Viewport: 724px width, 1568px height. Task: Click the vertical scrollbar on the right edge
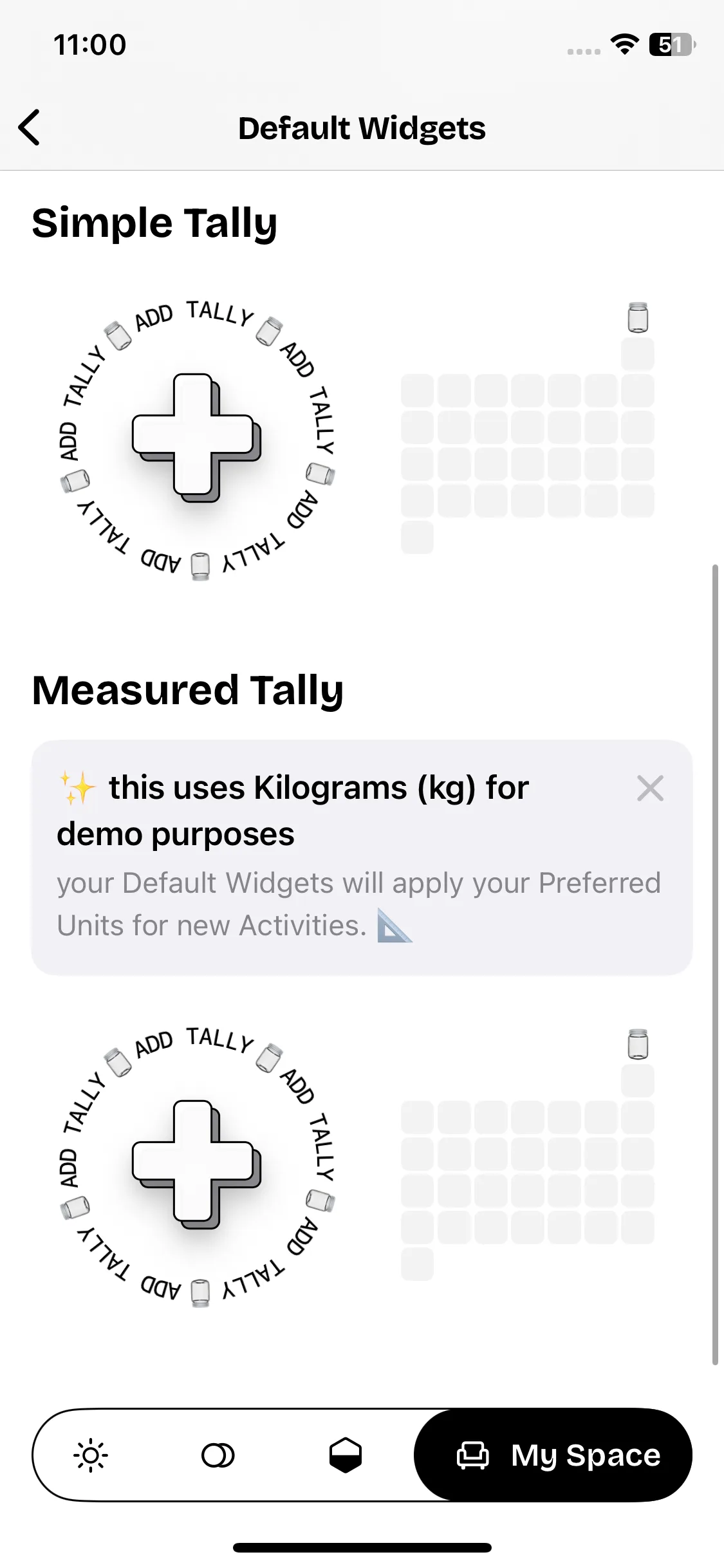point(714,964)
